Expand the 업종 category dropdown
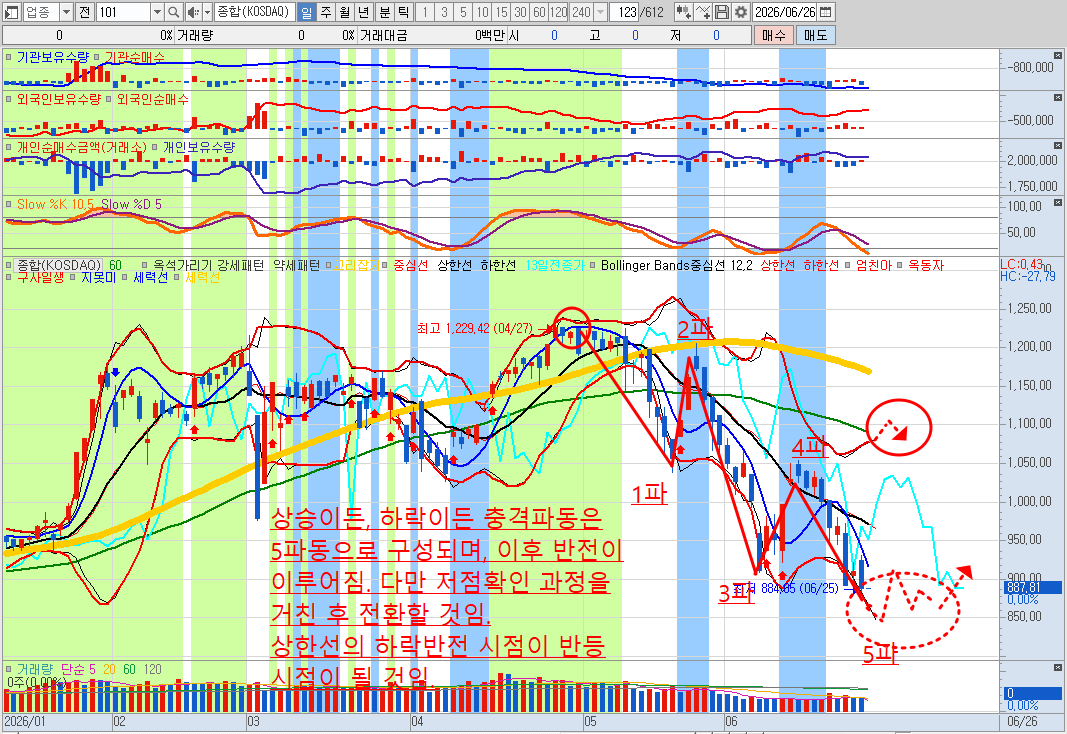Image resolution: width=1067 pixels, height=734 pixels. pyautogui.click(x=66, y=12)
